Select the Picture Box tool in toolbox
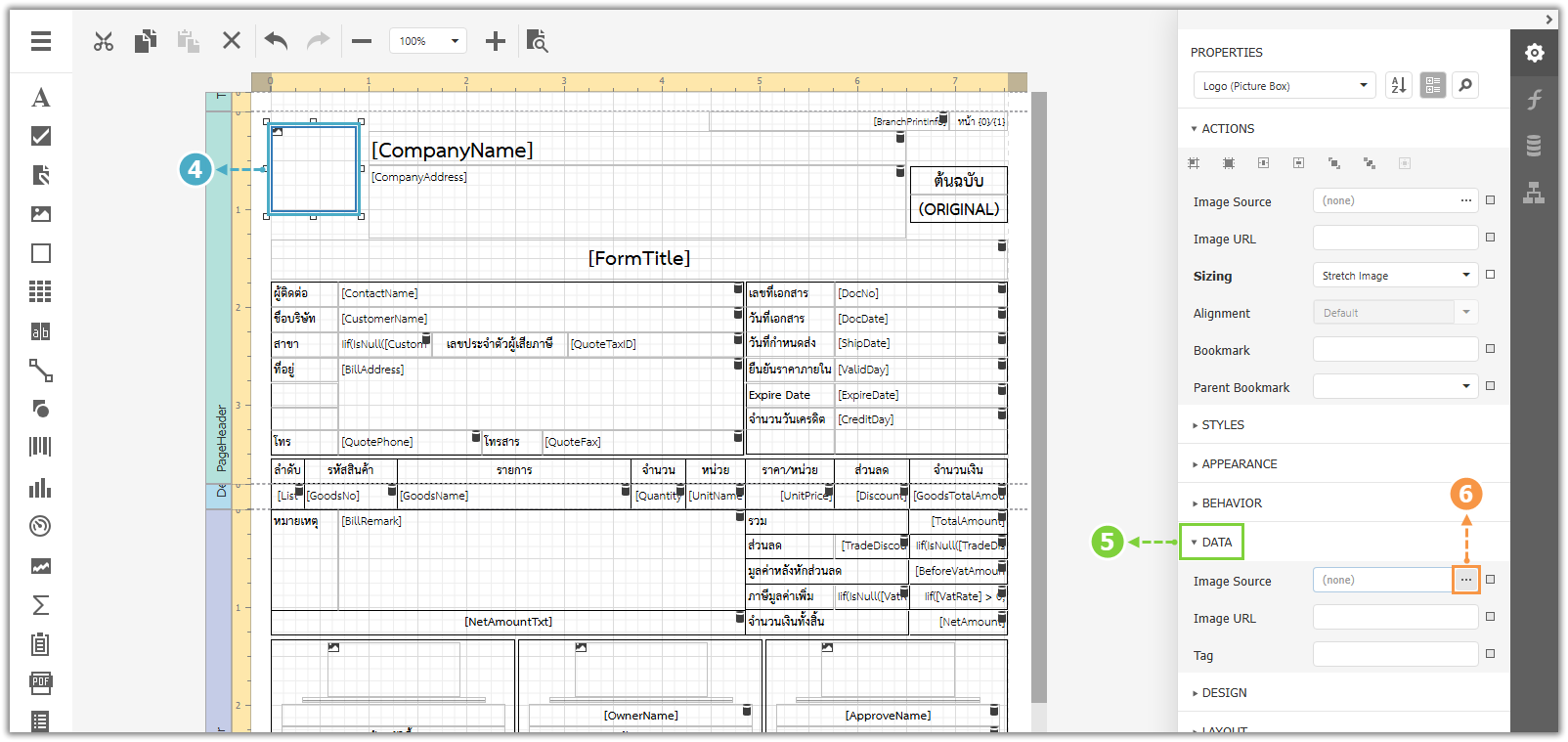This screenshot has height=742, width=1568. [x=41, y=214]
